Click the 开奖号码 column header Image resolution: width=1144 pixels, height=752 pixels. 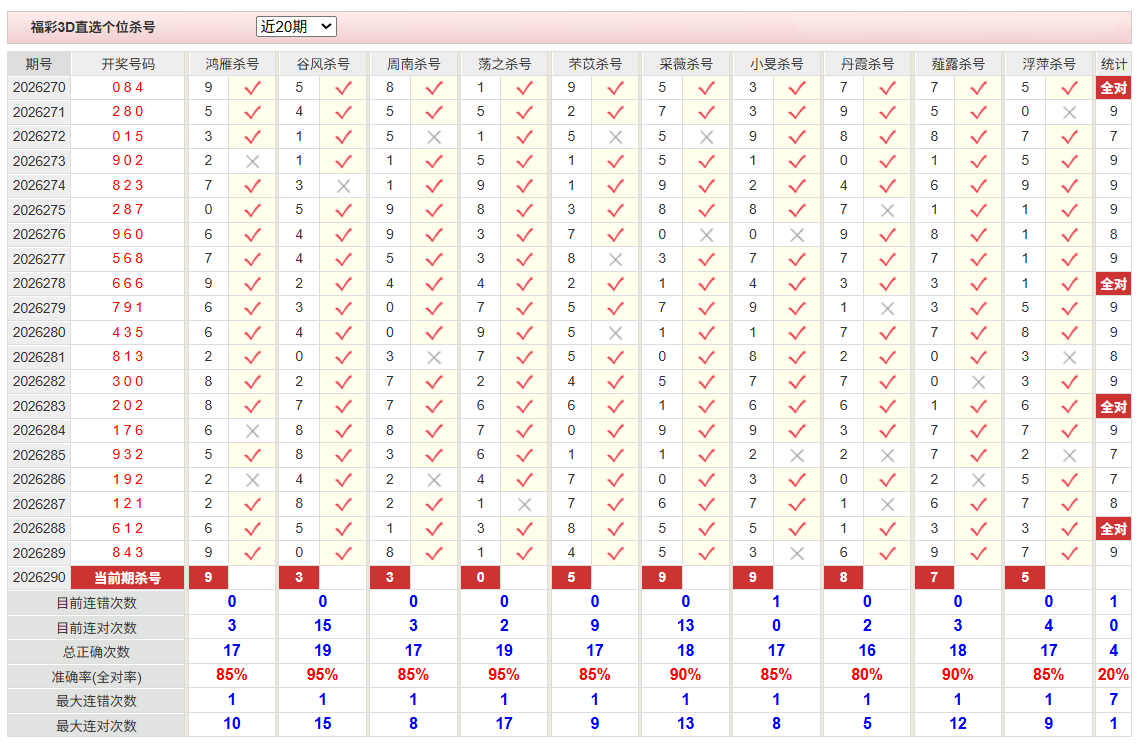point(128,64)
